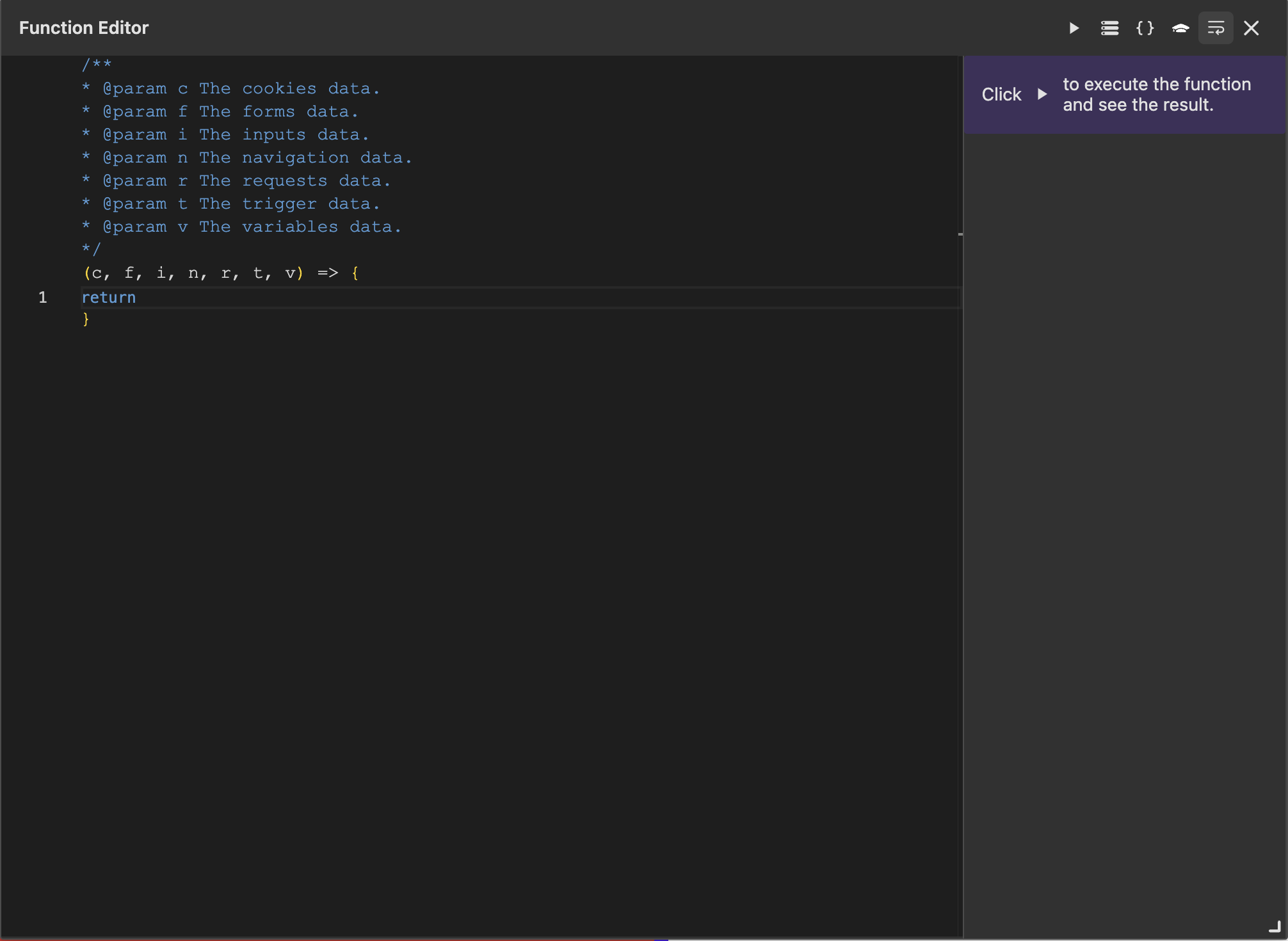This screenshot has height=941, width=1288.
Task: Click the function signature '(c, f, i, n, r, t, v) =>'
Action: pyautogui.click(x=211, y=273)
